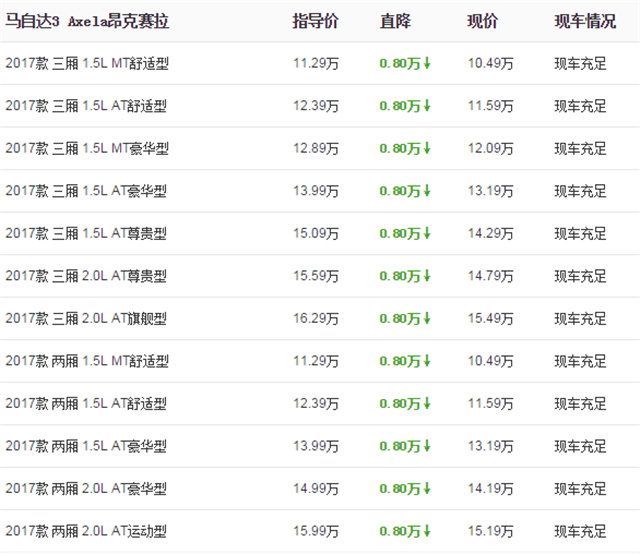This screenshot has width=640, height=554.
Task: Click the 现价 column header
Action: tap(482, 21)
